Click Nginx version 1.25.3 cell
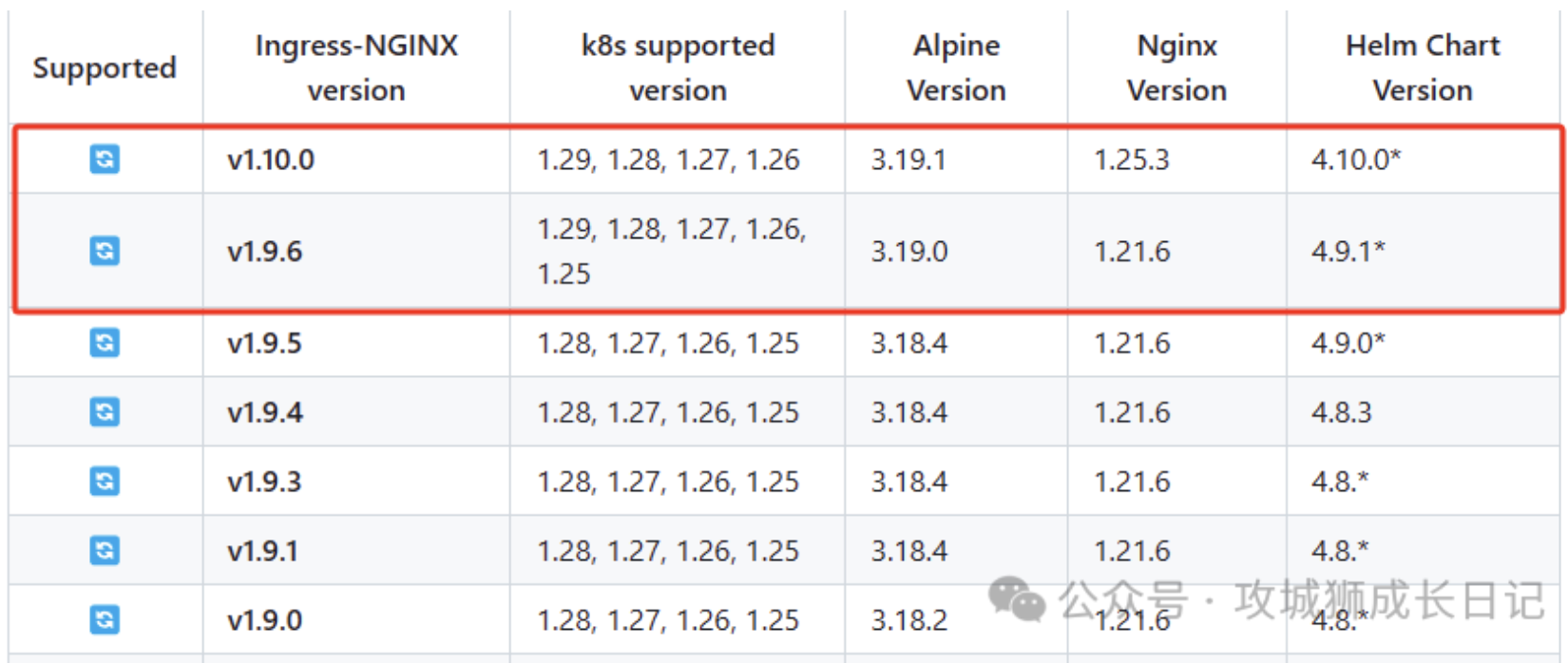The width and height of the screenshot is (1568, 663). pyautogui.click(x=1132, y=160)
